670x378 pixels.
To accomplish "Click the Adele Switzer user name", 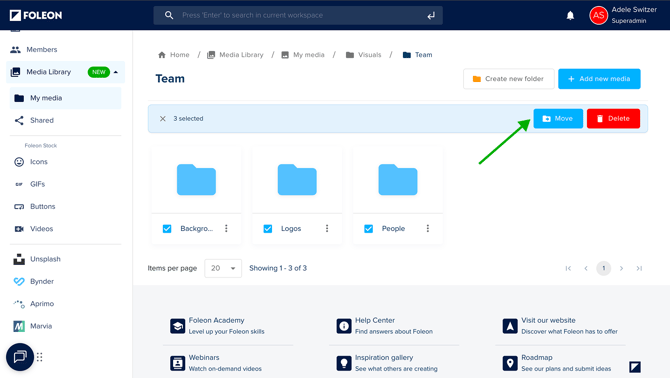I will 634,9.
